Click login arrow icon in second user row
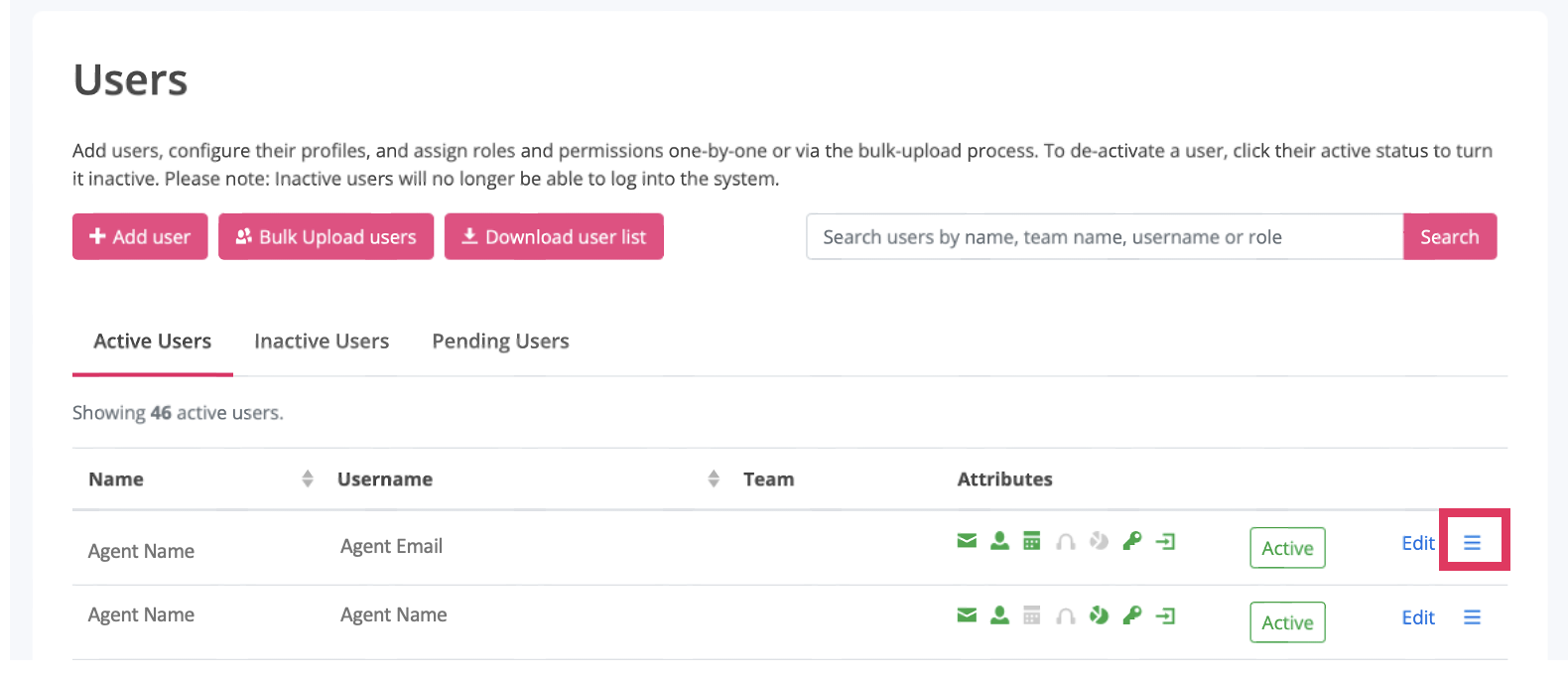This screenshot has width=1568, height=679. 1165,615
